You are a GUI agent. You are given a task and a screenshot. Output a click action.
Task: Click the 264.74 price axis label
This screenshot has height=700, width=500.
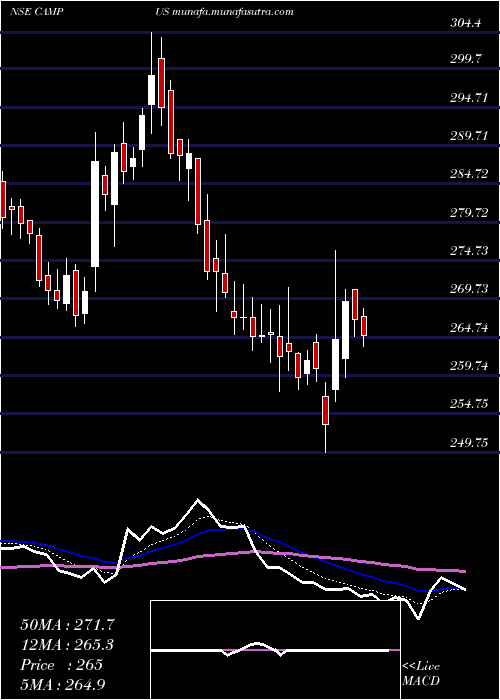pos(469,329)
